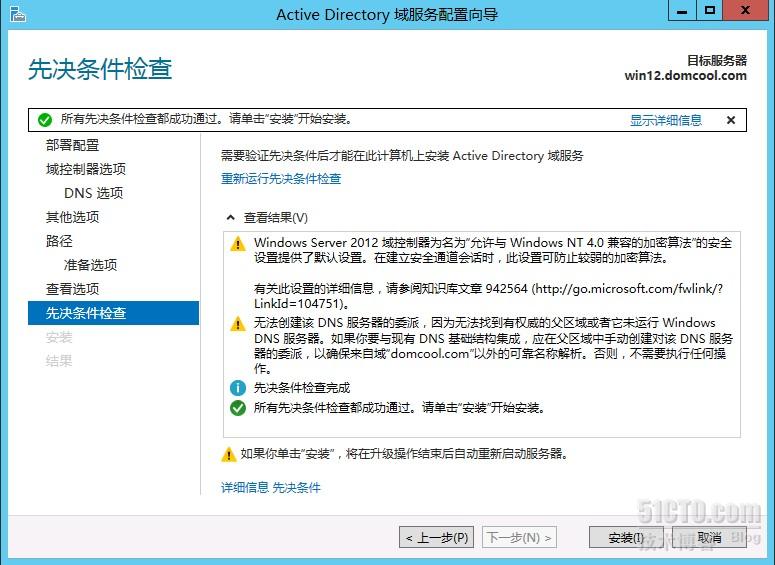Select highlighted 先决条件检查 step
Image resolution: width=775 pixels, height=565 pixels.
[113, 313]
